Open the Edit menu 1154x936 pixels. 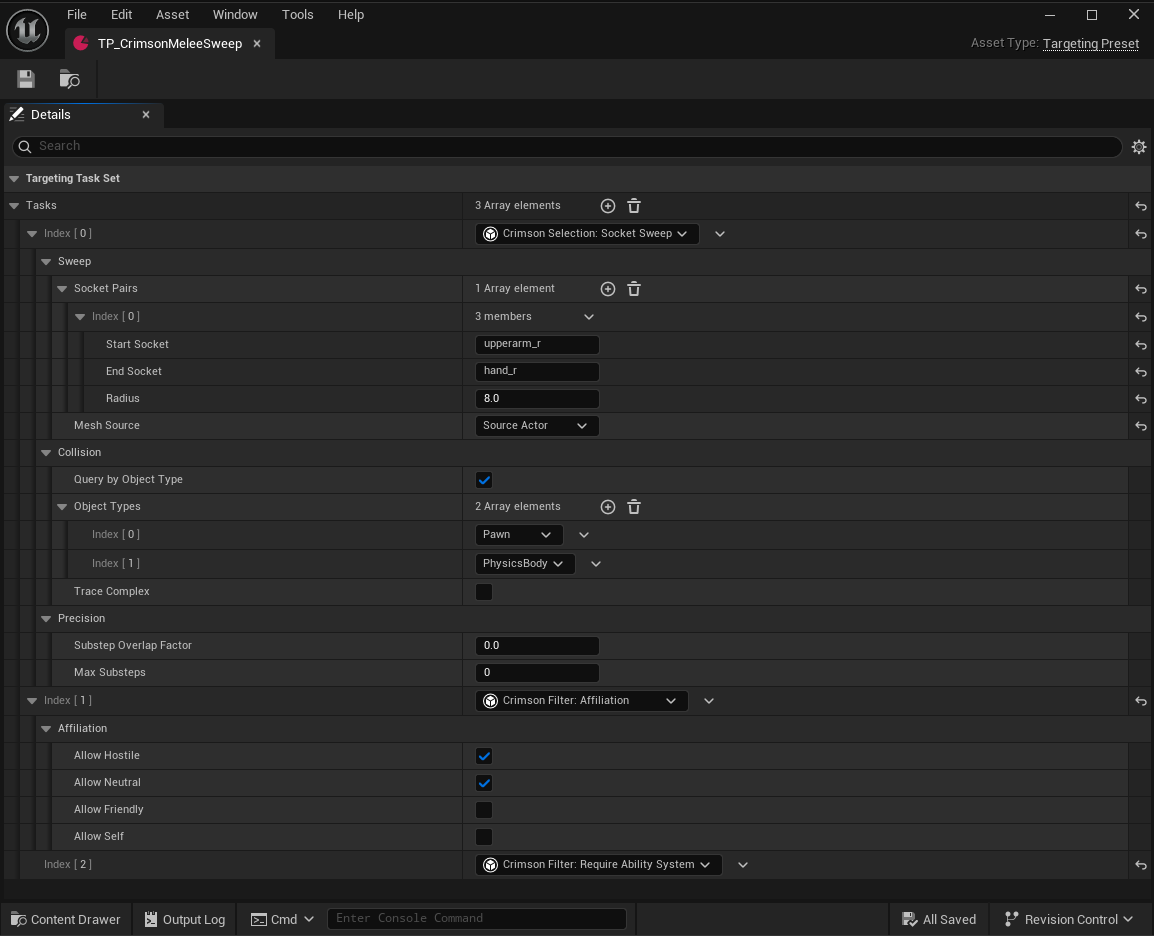121,15
